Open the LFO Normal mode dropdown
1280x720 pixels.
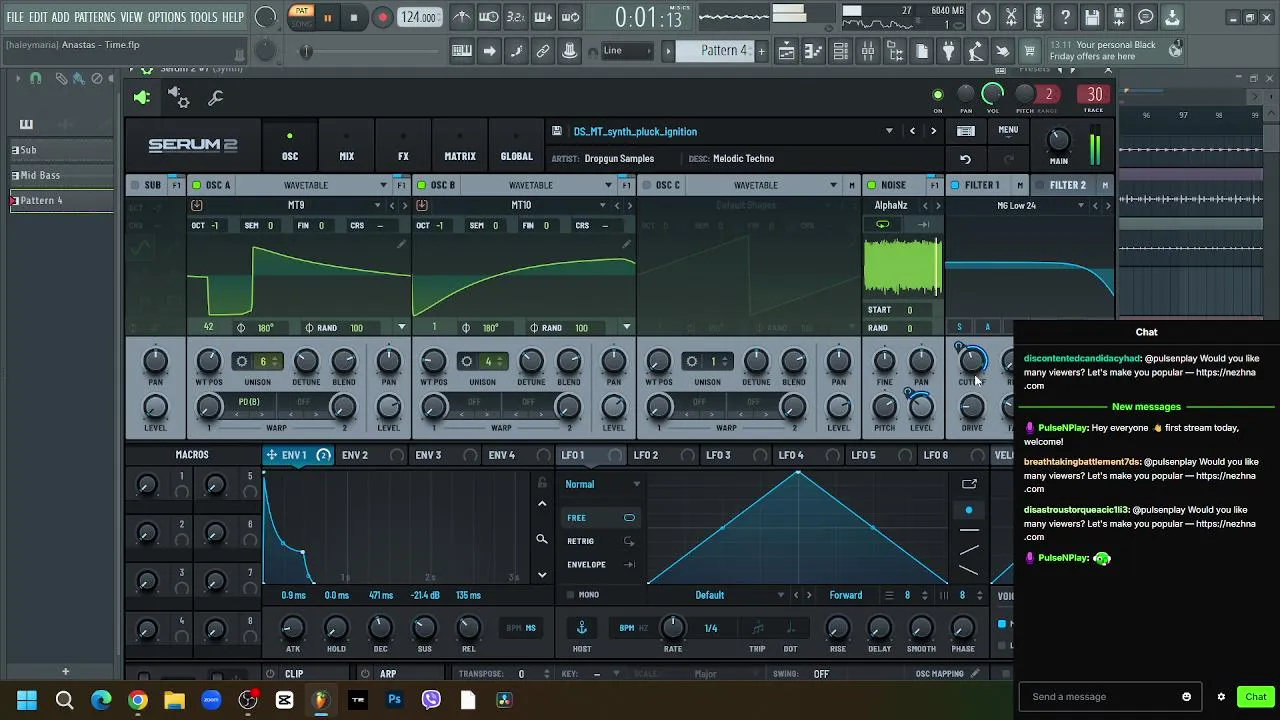point(603,484)
